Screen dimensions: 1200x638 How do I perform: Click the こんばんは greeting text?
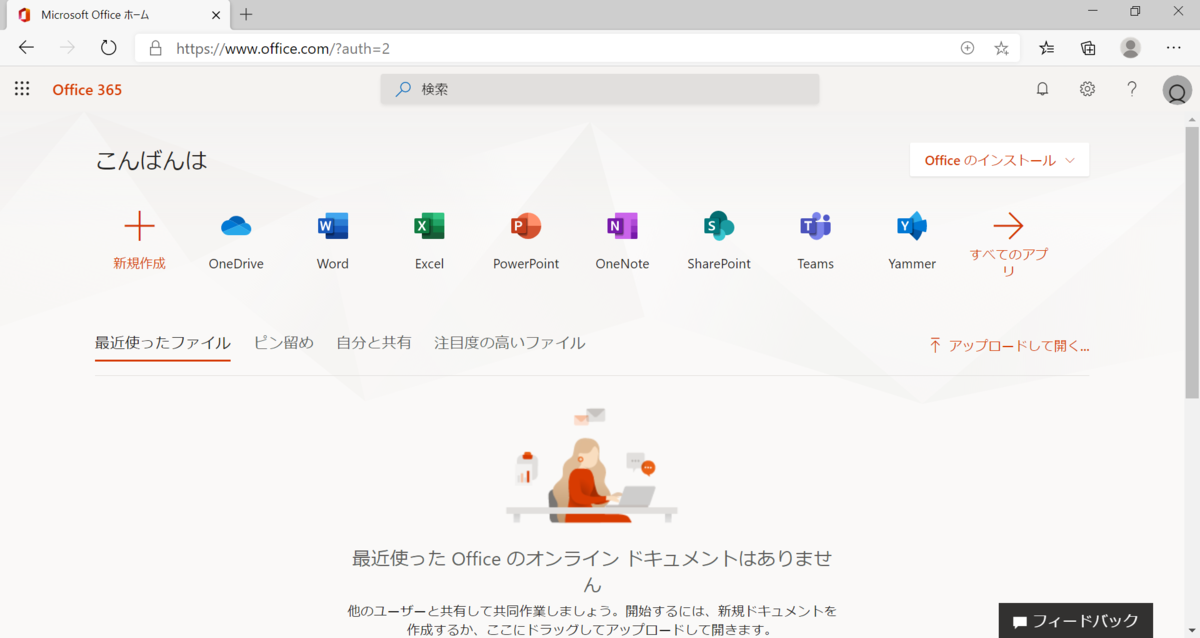pos(151,160)
